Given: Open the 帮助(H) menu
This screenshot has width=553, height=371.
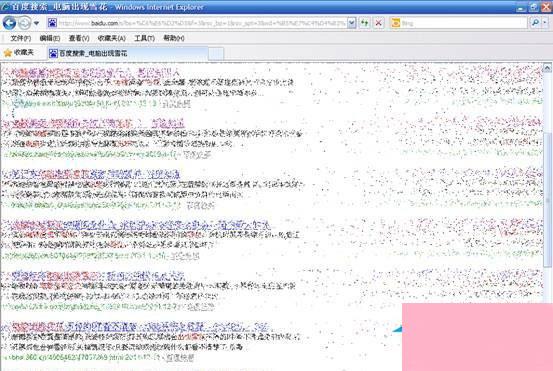Looking at the screenshot, I should 174,38.
